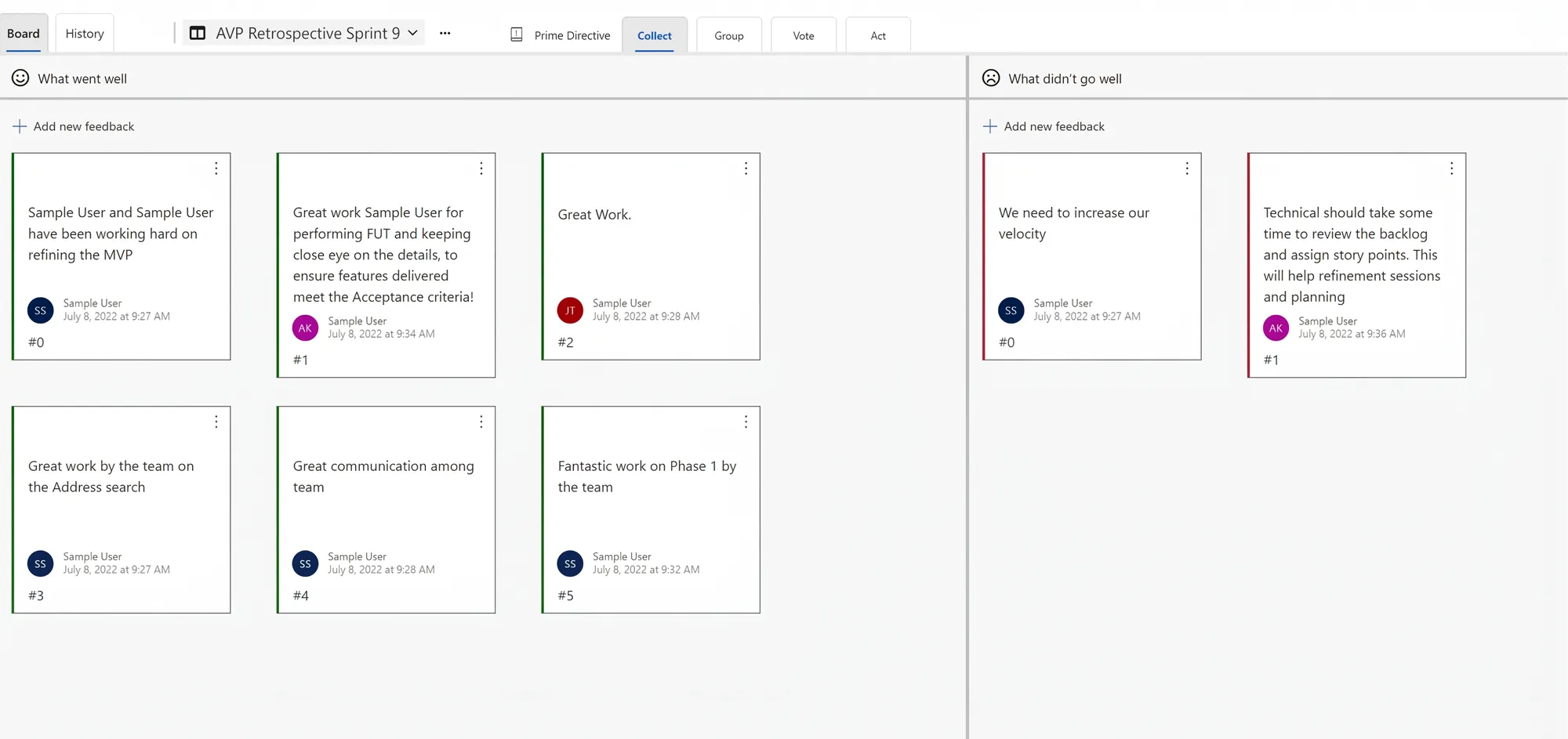Viewport: 1568px width, 739px height.
Task: Click the Prime Directive book icon
Action: (517, 34)
